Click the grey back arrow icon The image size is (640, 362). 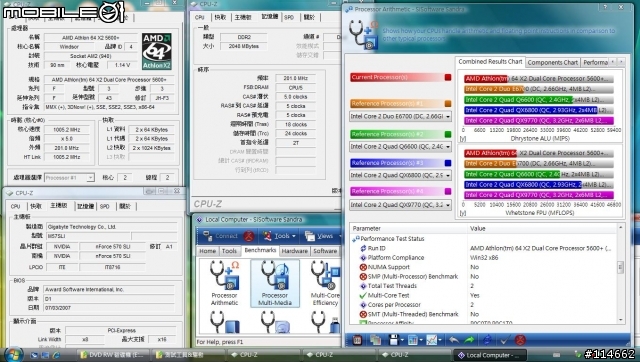coord(453,340)
